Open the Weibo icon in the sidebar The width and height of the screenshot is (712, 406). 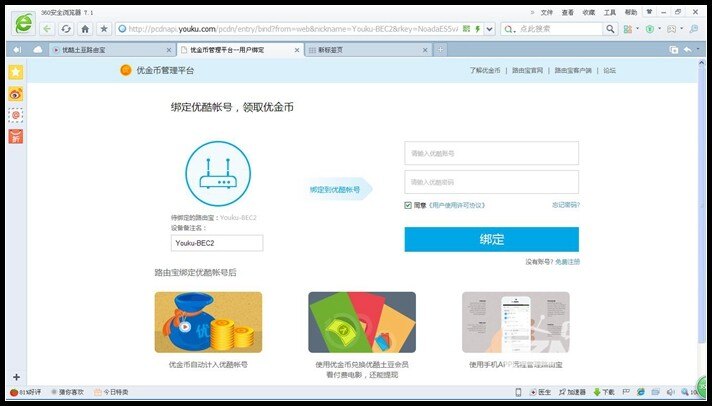(16, 94)
